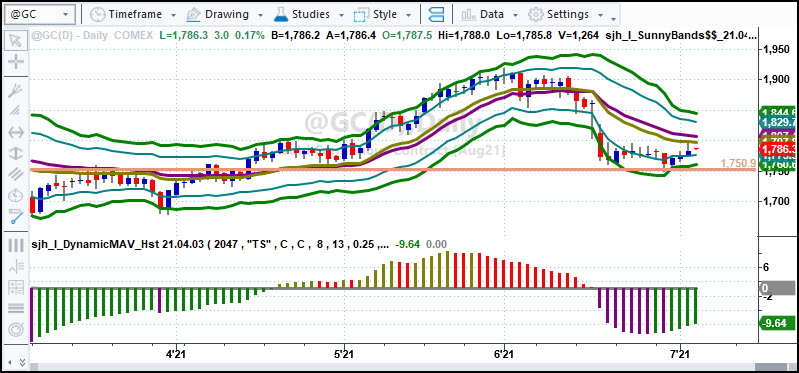Open the @GC symbol dropdown arrow
This screenshot has height=373, width=799.
point(65,15)
